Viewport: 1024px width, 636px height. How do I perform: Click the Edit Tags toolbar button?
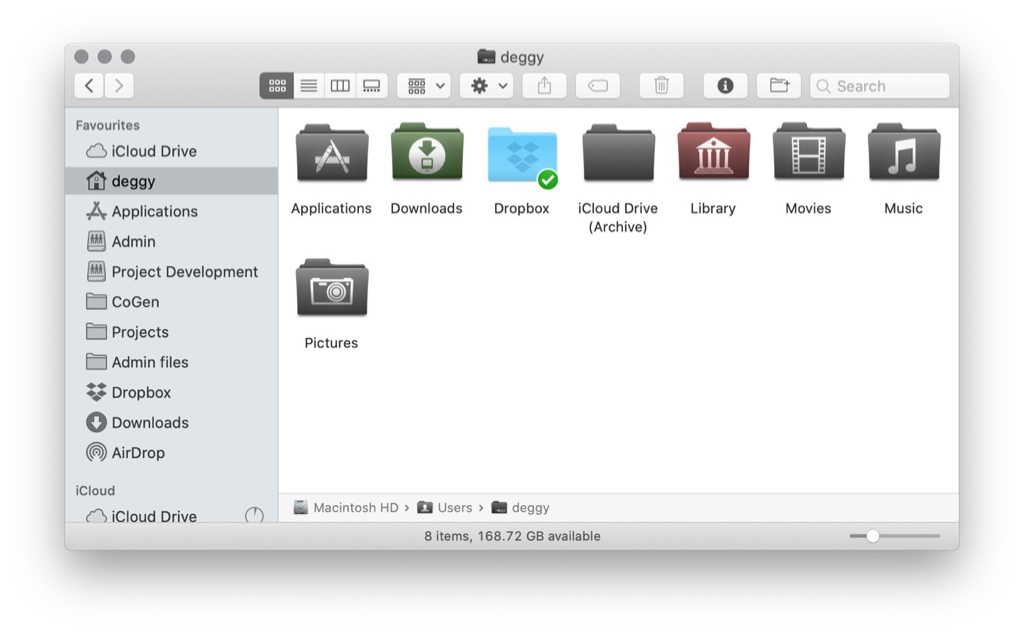598,86
